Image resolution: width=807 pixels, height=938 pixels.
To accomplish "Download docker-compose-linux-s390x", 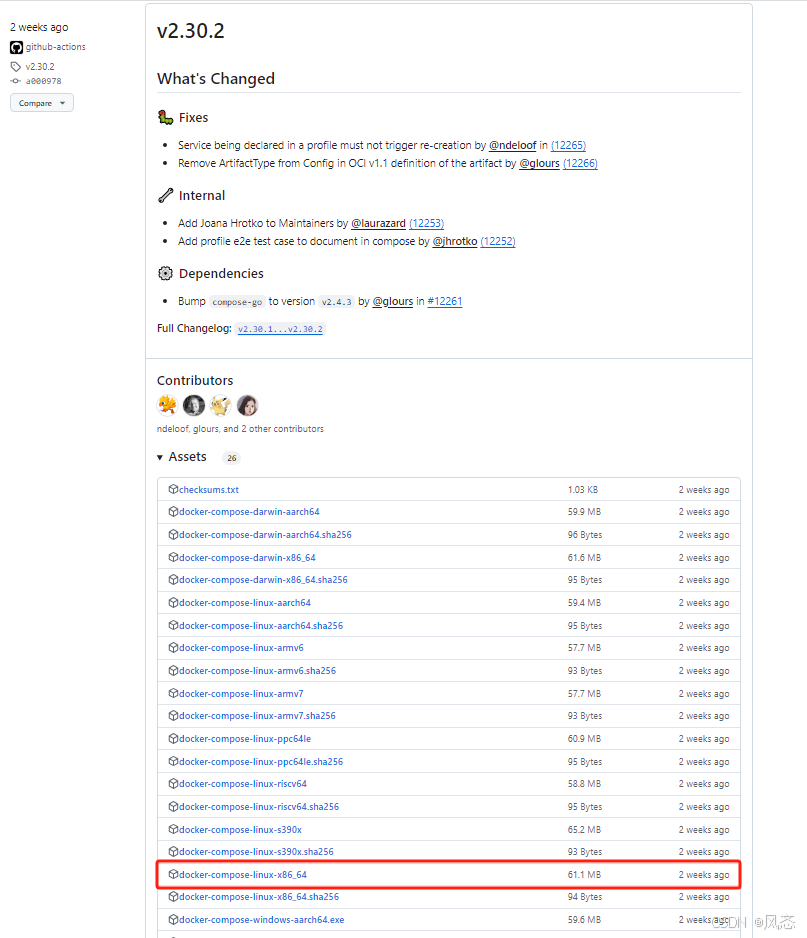I will tap(240, 830).
